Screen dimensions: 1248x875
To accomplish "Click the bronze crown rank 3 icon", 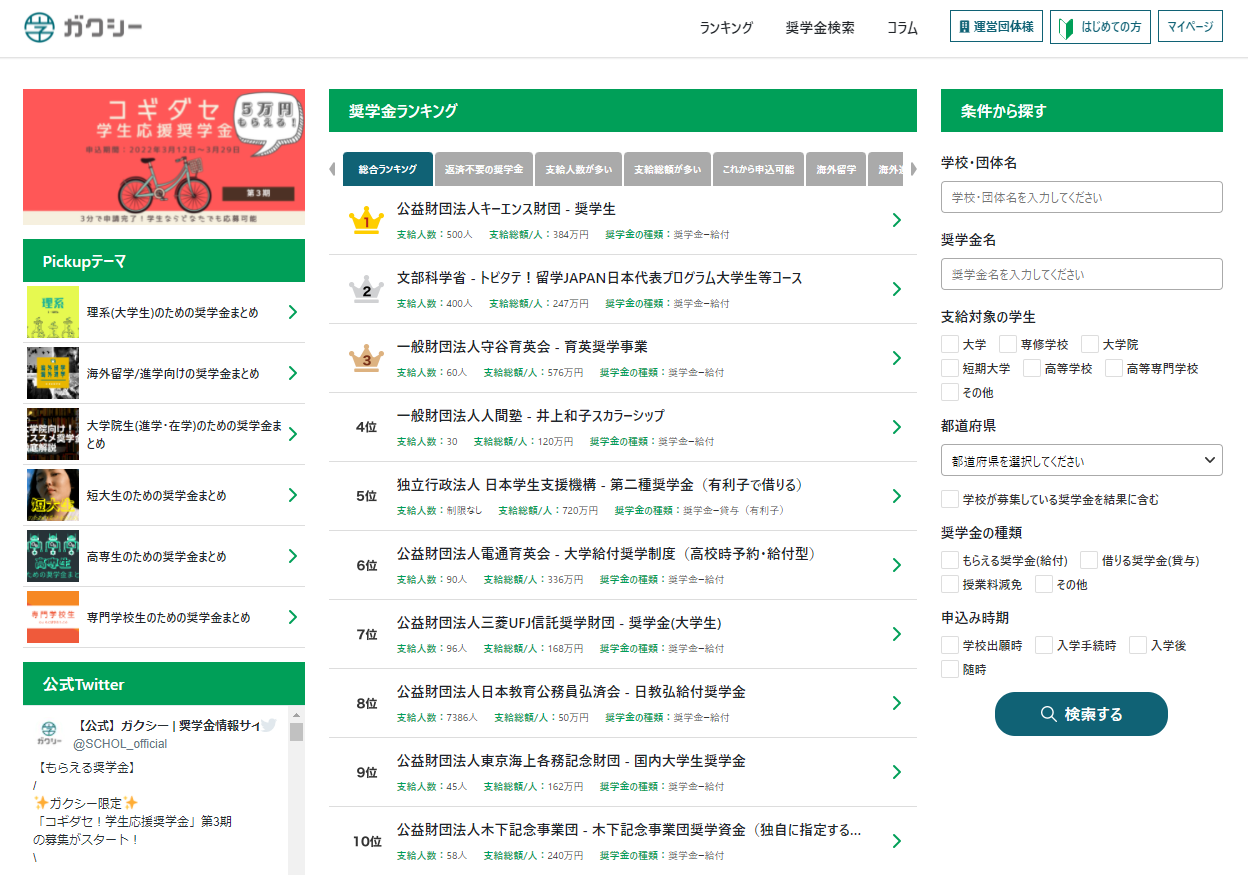I will pos(366,358).
